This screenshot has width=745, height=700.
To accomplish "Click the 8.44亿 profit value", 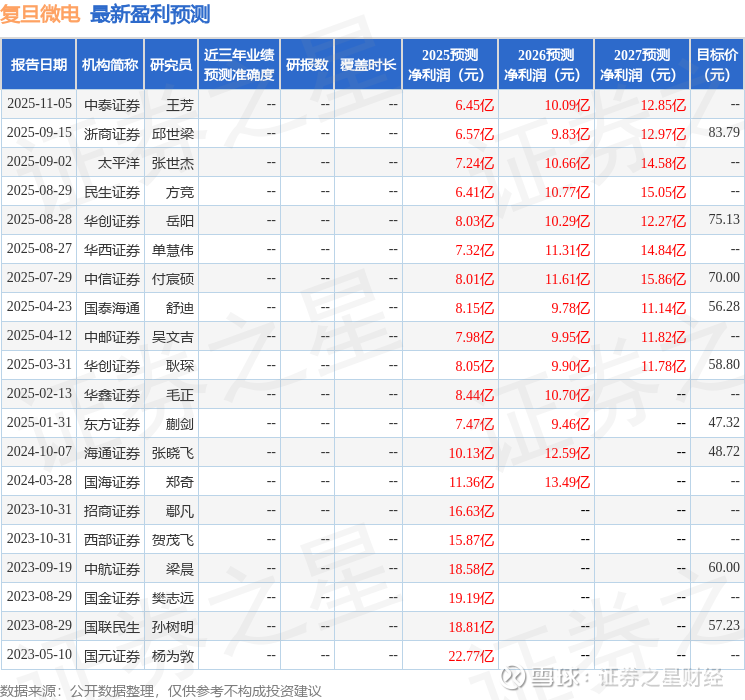I will pos(475,395).
